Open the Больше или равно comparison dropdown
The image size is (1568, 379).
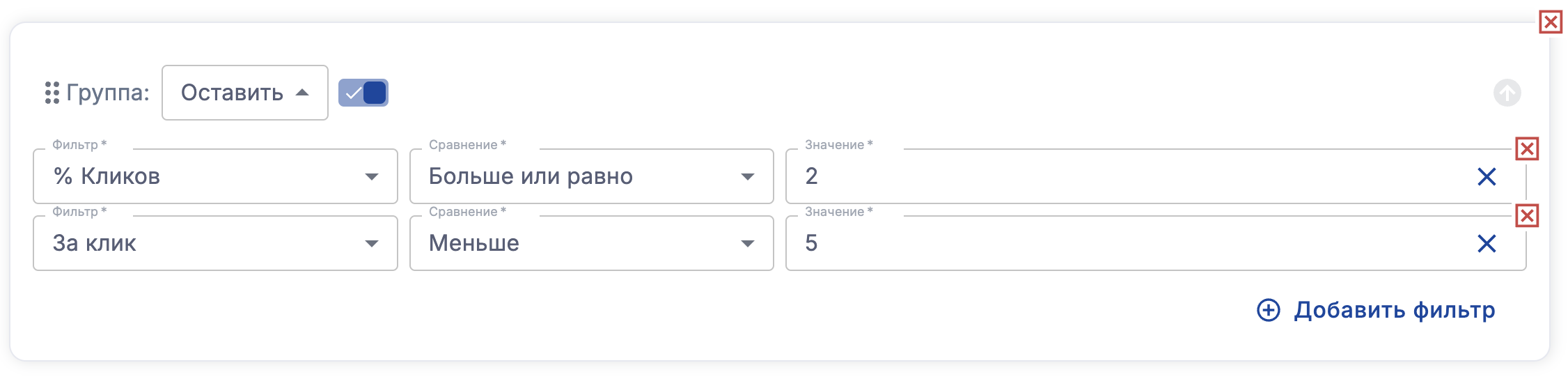[x=585, y=177]
